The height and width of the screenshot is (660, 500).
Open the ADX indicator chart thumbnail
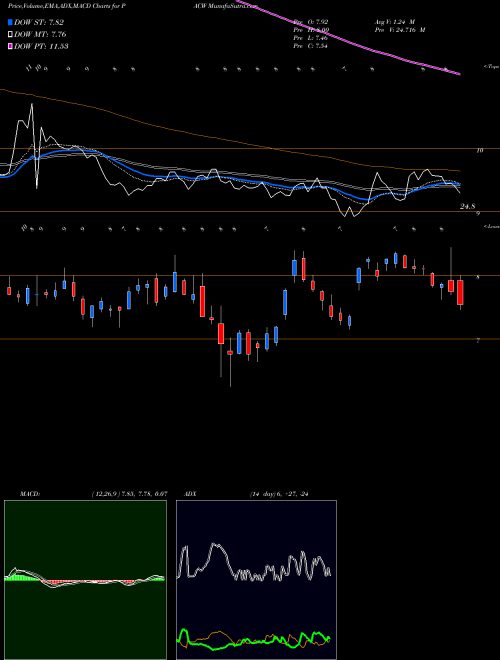point(256,580)
